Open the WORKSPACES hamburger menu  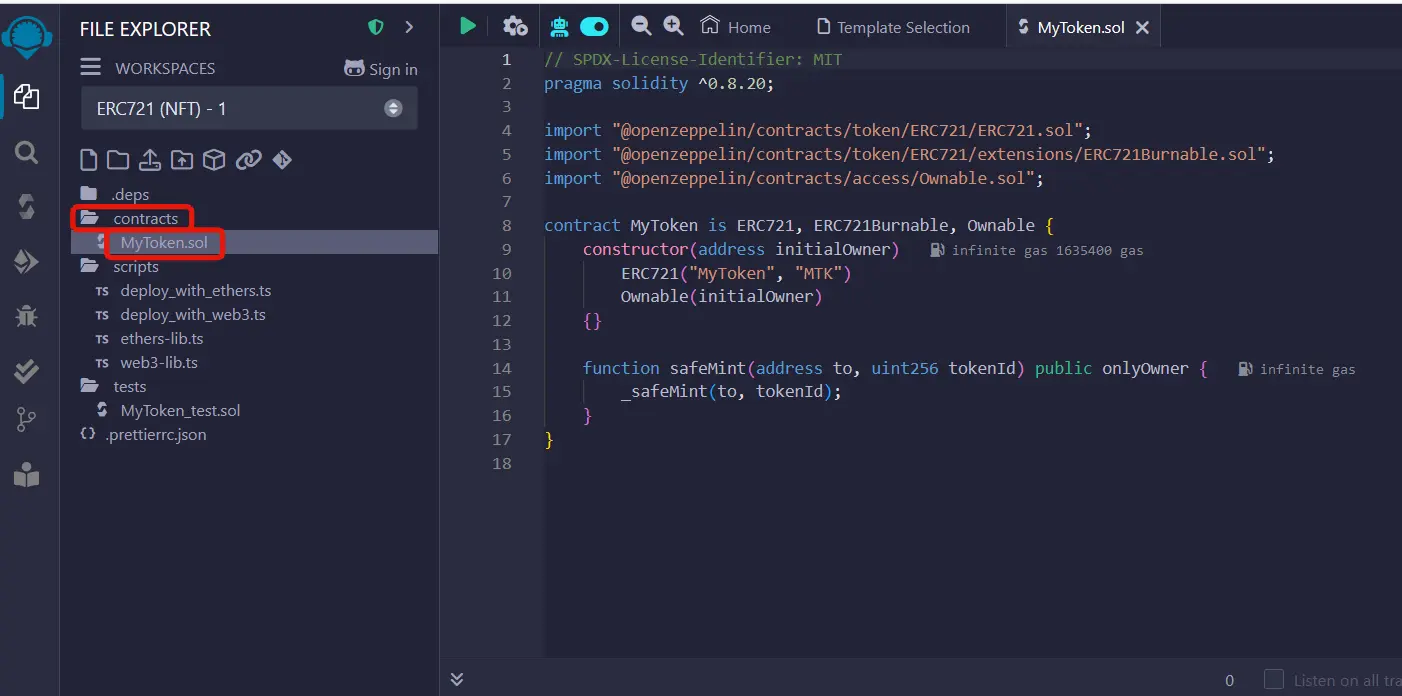coord(91,67)
